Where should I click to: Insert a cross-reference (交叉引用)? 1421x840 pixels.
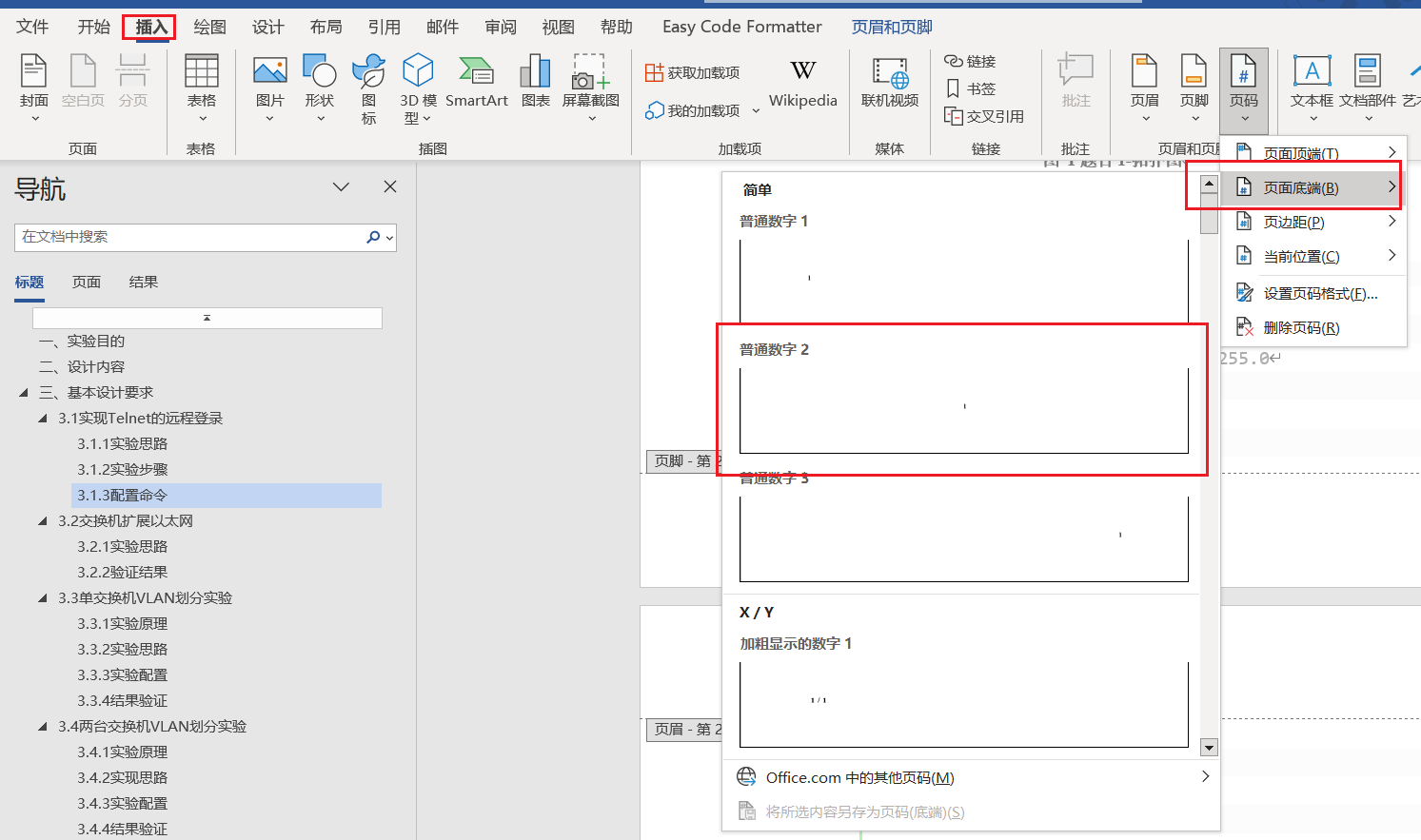click(984, 116)
